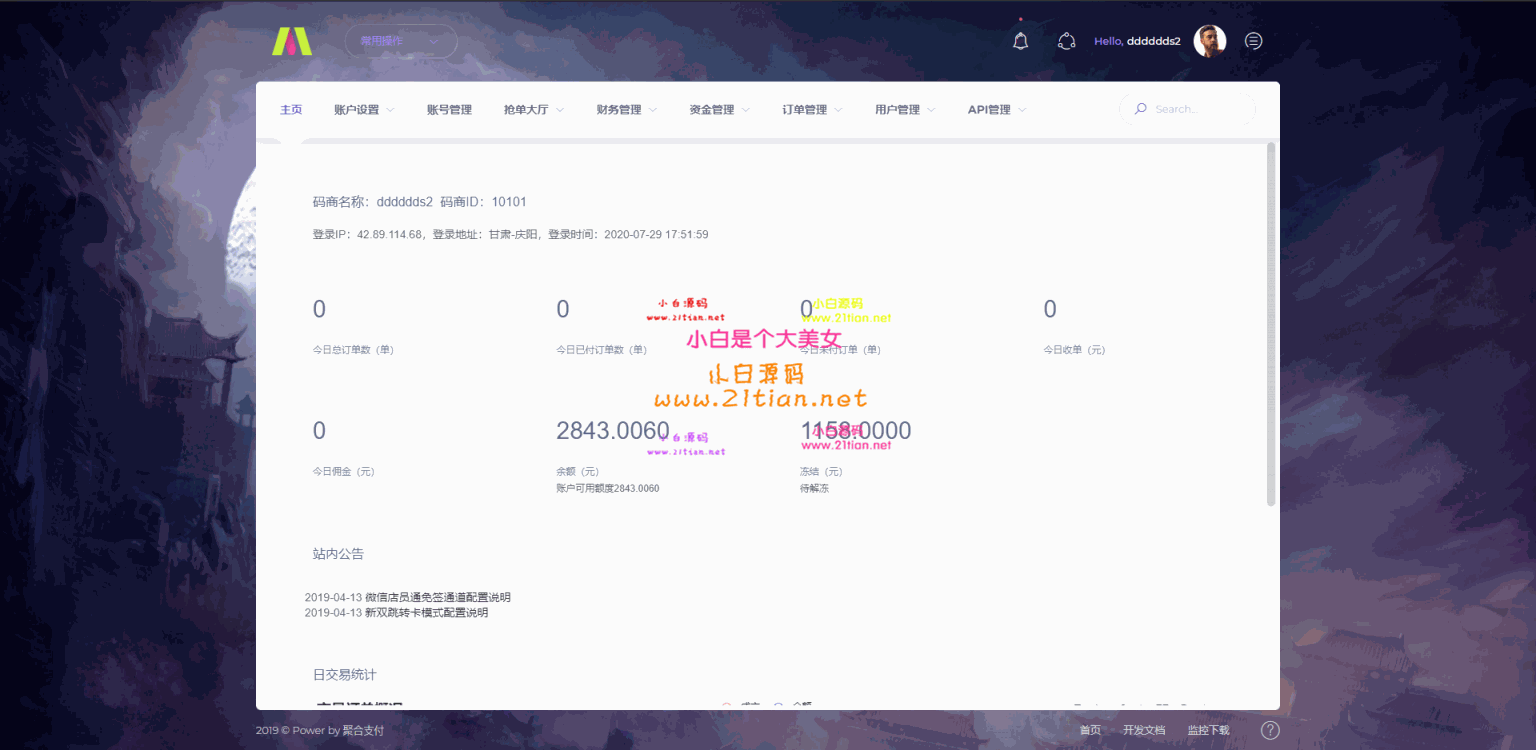Click the 今日已付订单数（单） label
This screenshot has height=750, width=1536.
tap(602, 350)
